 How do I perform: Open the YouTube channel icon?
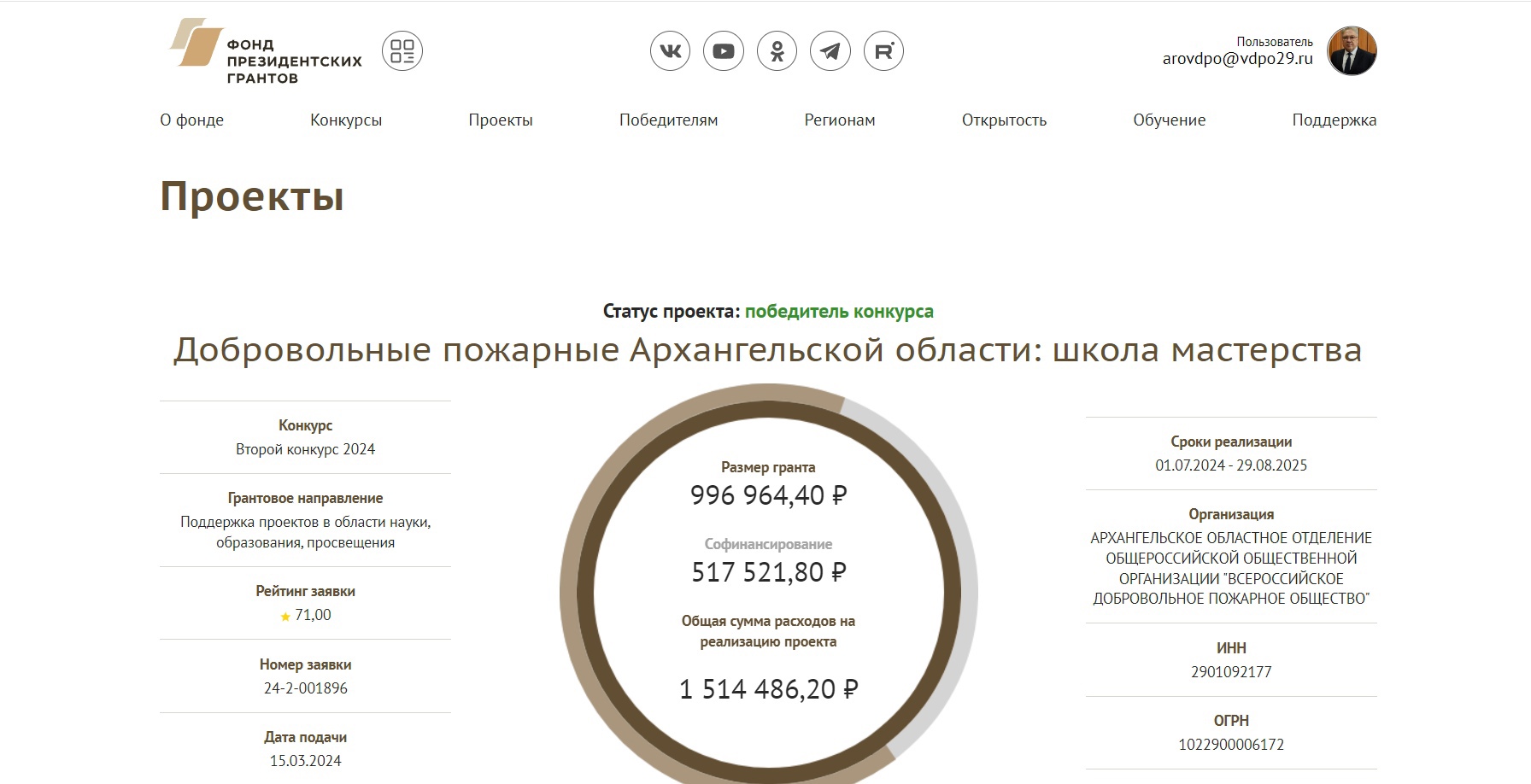724,51
